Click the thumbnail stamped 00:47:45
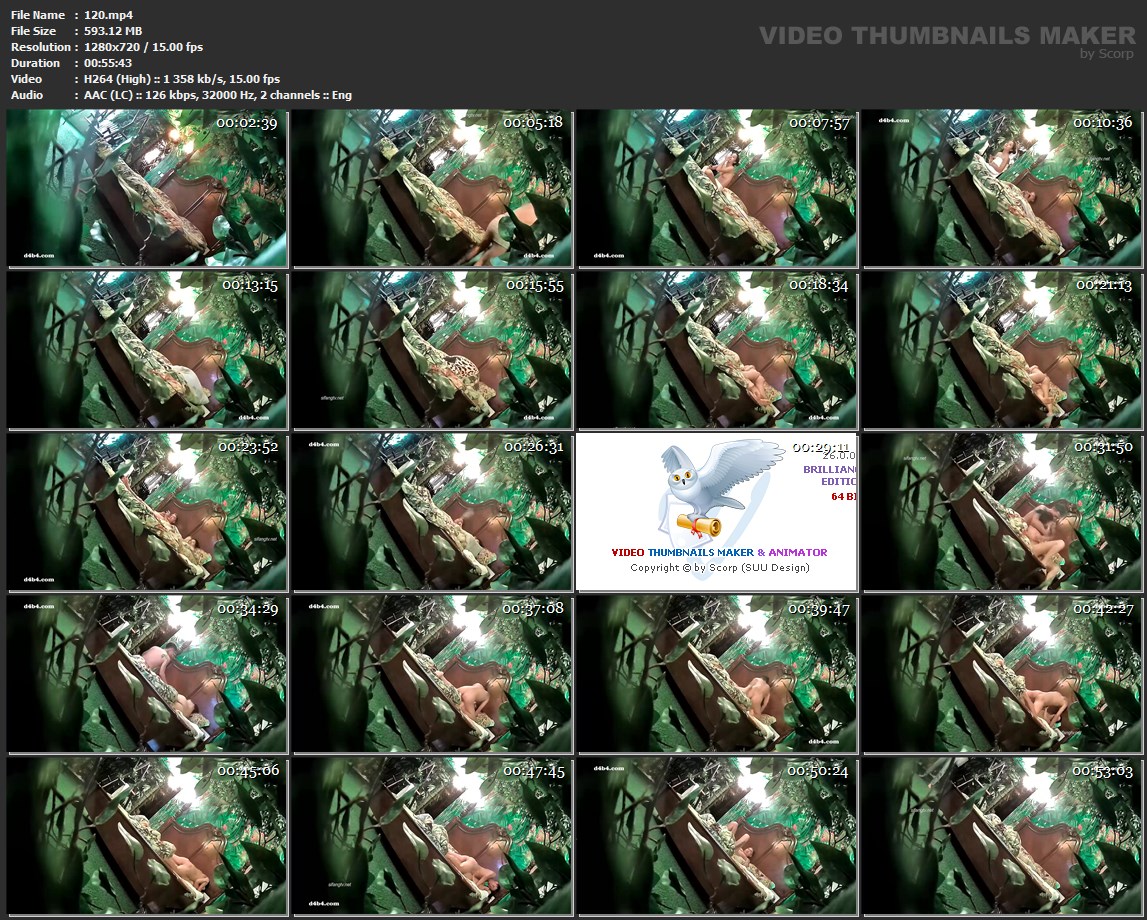This screenshot has height=920, width=1147. 432,835
